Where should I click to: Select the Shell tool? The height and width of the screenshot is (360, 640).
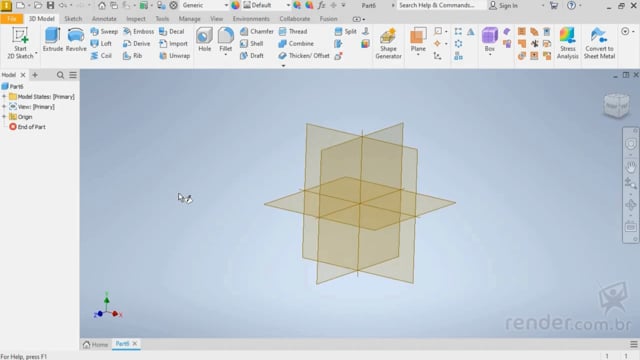click(252, 43)
